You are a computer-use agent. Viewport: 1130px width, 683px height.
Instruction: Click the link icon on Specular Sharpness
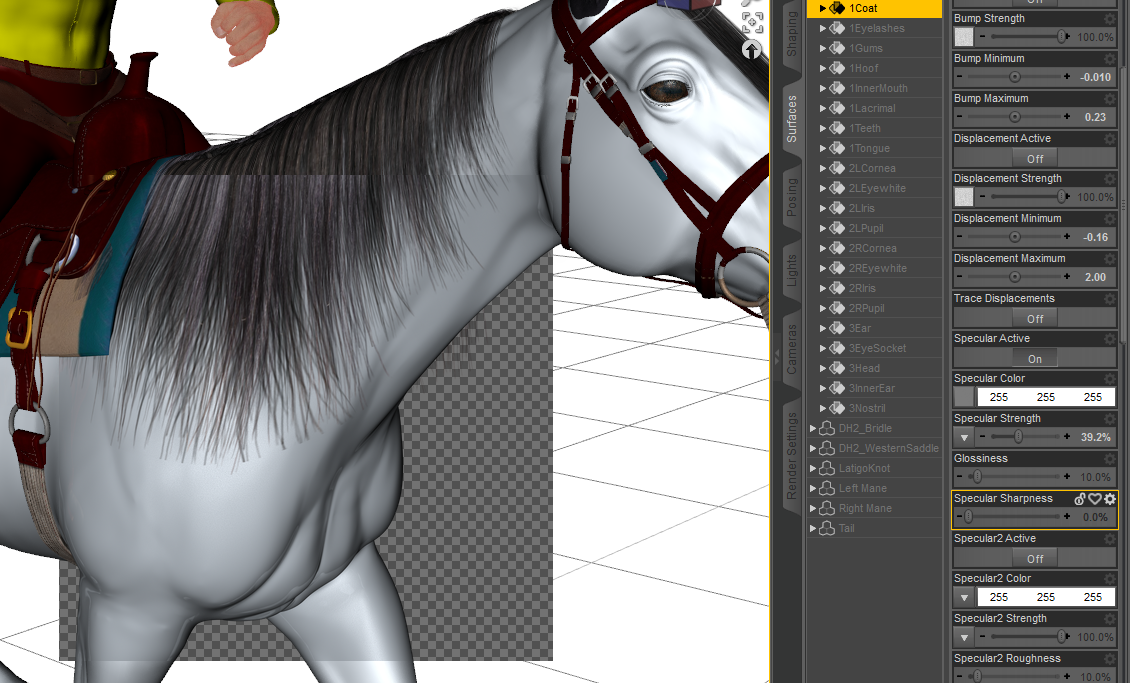[x=1080, y=499]
